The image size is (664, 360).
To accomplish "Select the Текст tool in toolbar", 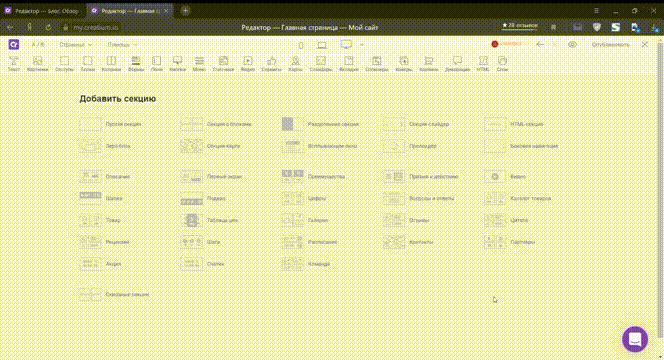I will pyautogui.click(x=14, y=64).
